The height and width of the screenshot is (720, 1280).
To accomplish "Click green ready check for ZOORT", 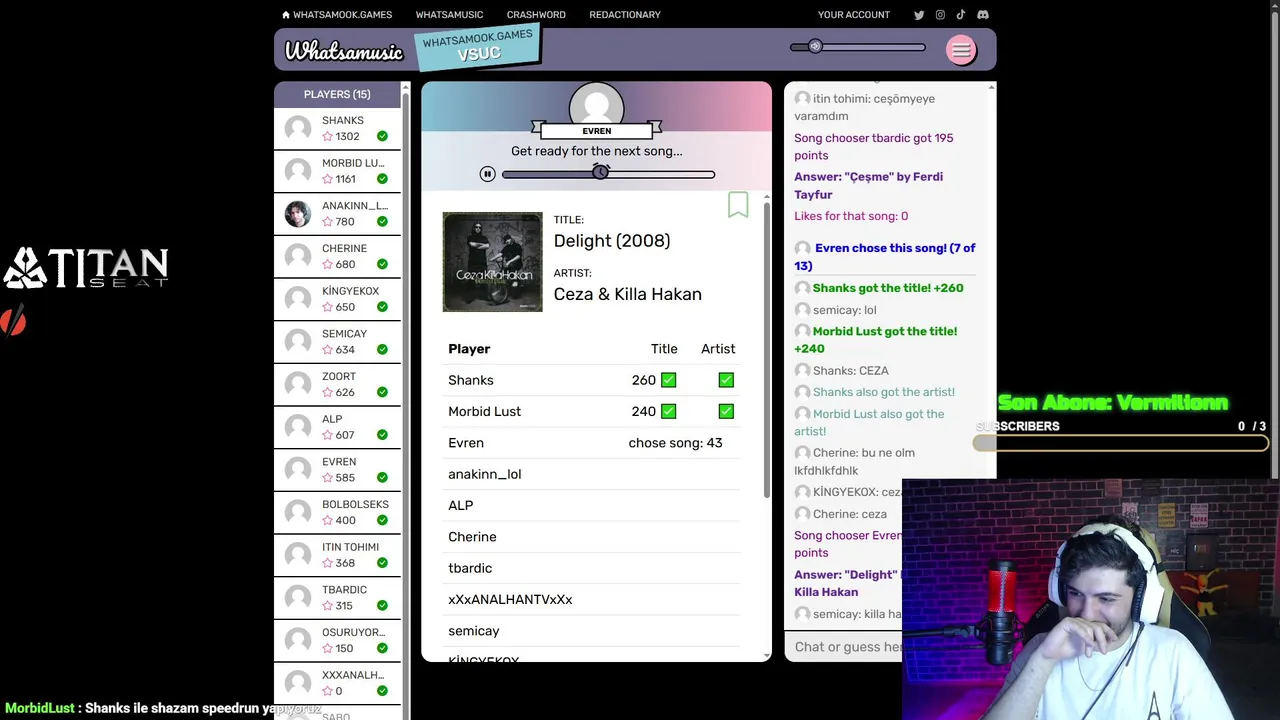I will [382, 392].
